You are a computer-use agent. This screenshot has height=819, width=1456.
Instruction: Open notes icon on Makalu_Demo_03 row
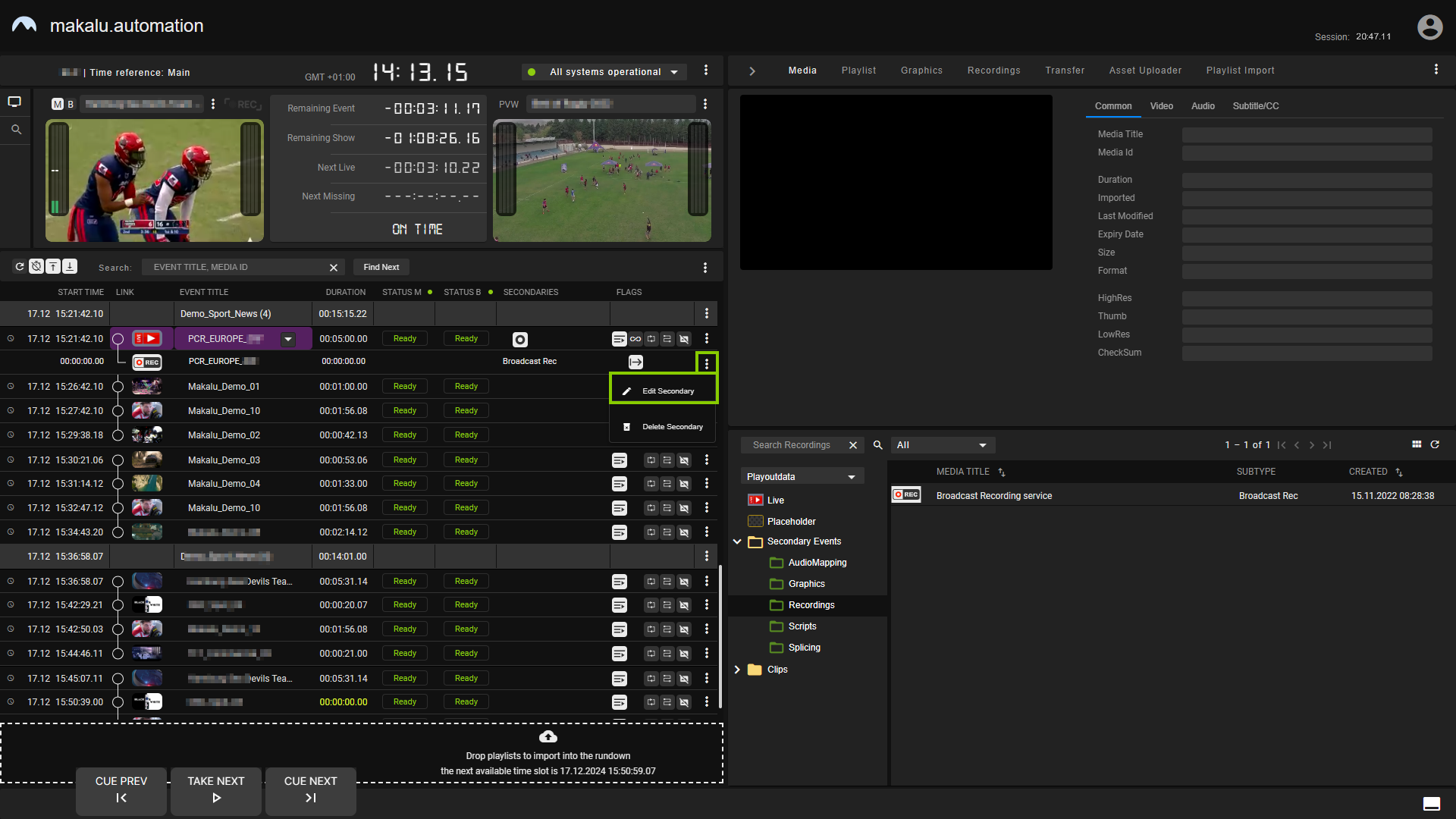coord(620,460)
